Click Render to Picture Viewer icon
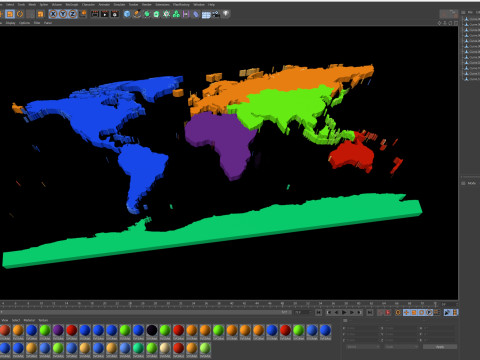The width and height of the screenshot is (480, 360). (x=105, y=14)
